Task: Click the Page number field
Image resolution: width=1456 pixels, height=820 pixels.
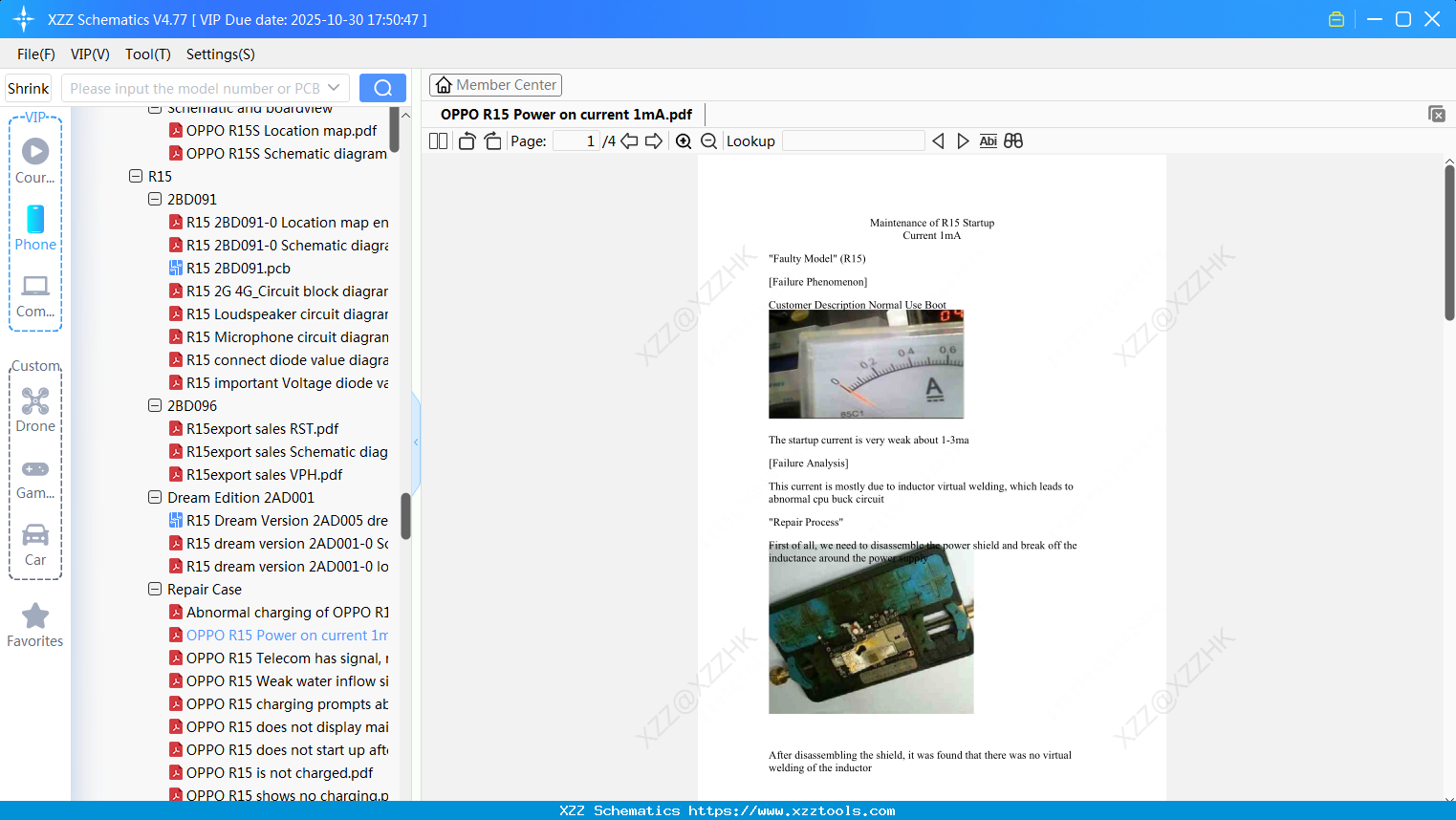Action: tap(576, 141)
